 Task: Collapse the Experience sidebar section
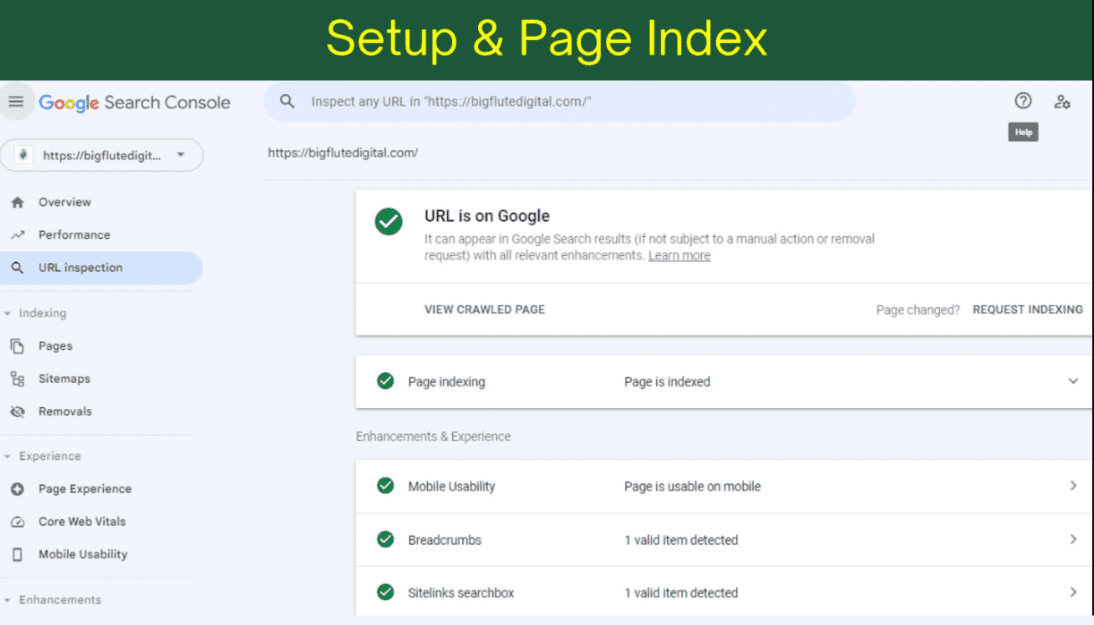(9, 457)
